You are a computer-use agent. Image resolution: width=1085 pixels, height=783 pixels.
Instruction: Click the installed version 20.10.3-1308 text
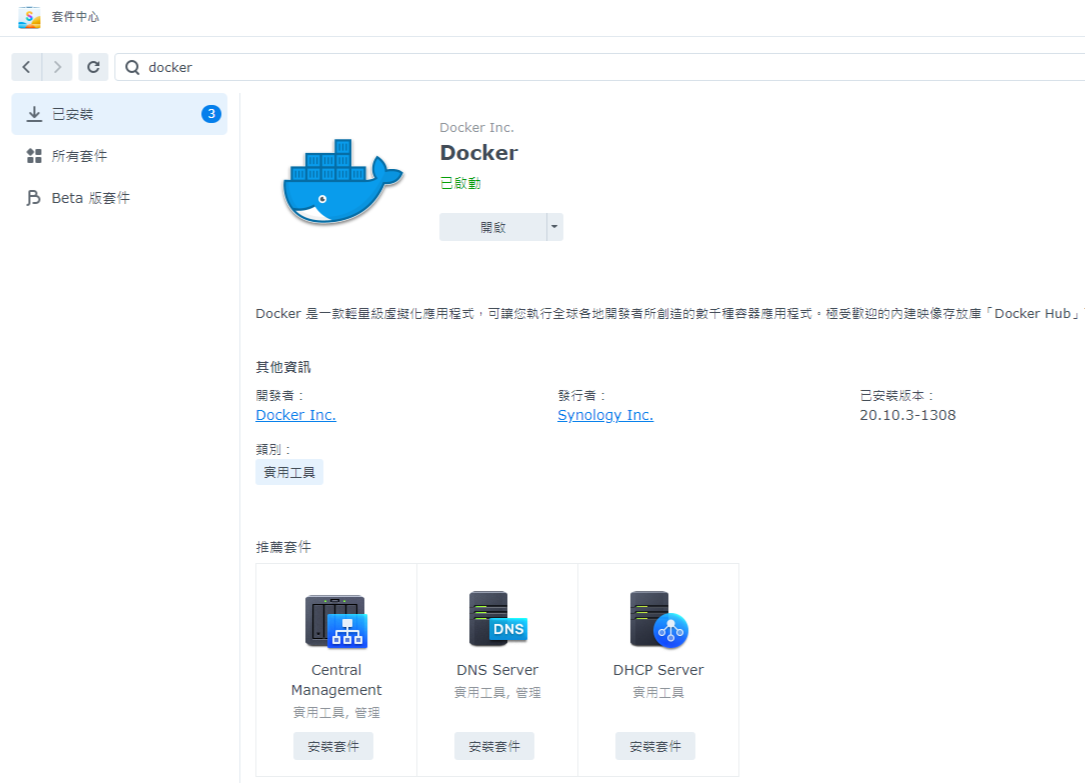(x=908, y=415)
